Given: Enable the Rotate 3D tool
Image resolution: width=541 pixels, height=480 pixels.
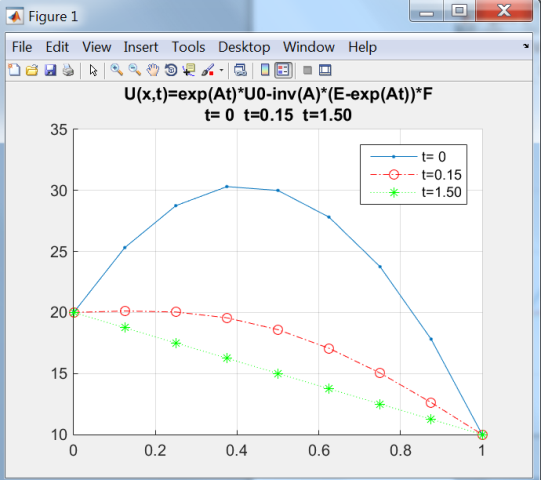Looking at the screenshot, I should (171, 70).
